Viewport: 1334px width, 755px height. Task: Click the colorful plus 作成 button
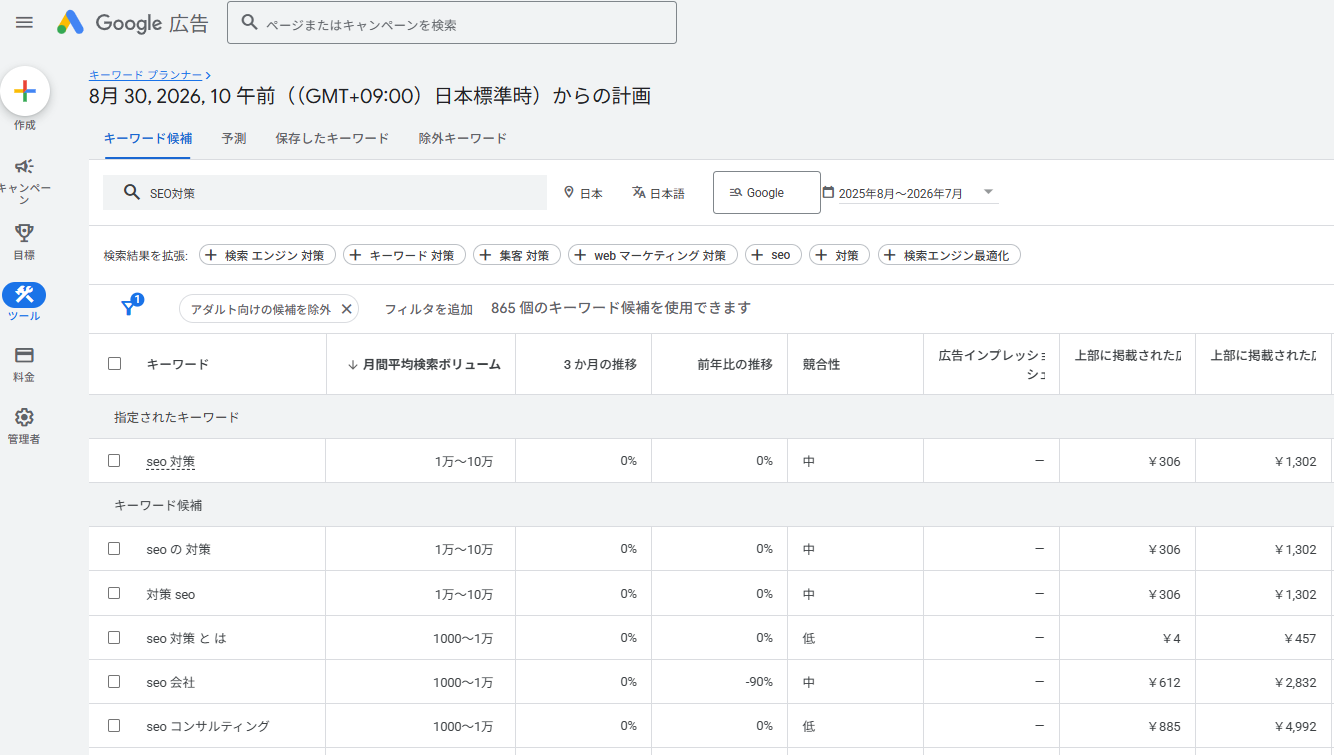[25, 91]
